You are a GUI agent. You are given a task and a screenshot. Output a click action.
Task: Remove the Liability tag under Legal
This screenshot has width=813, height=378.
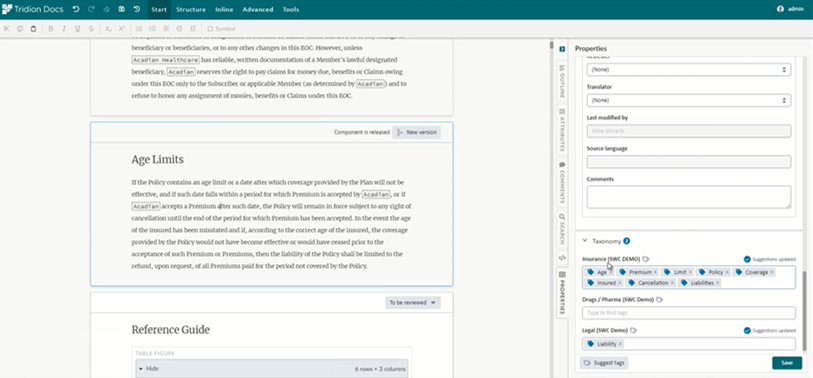(620, 344)
